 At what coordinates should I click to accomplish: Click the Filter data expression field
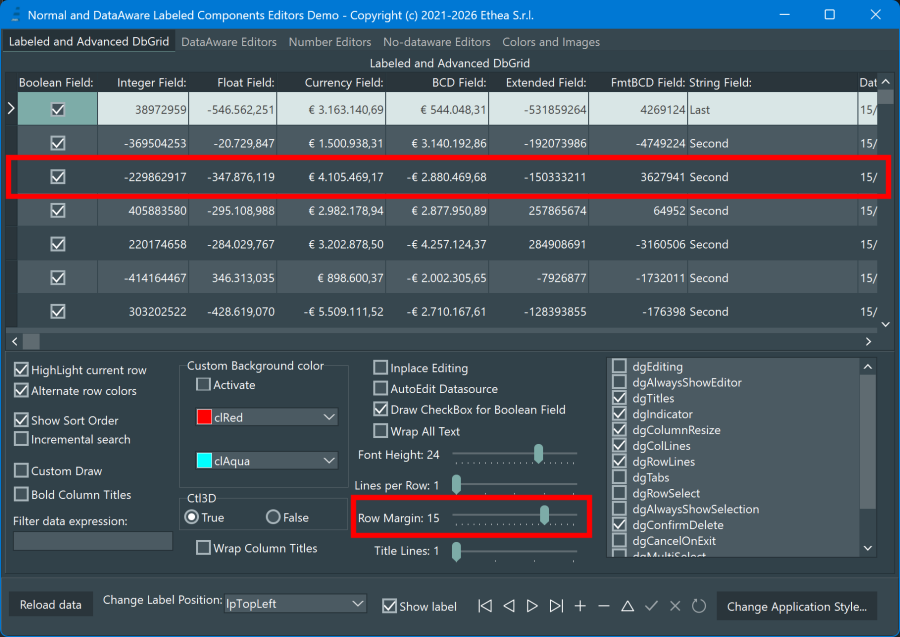93,541
